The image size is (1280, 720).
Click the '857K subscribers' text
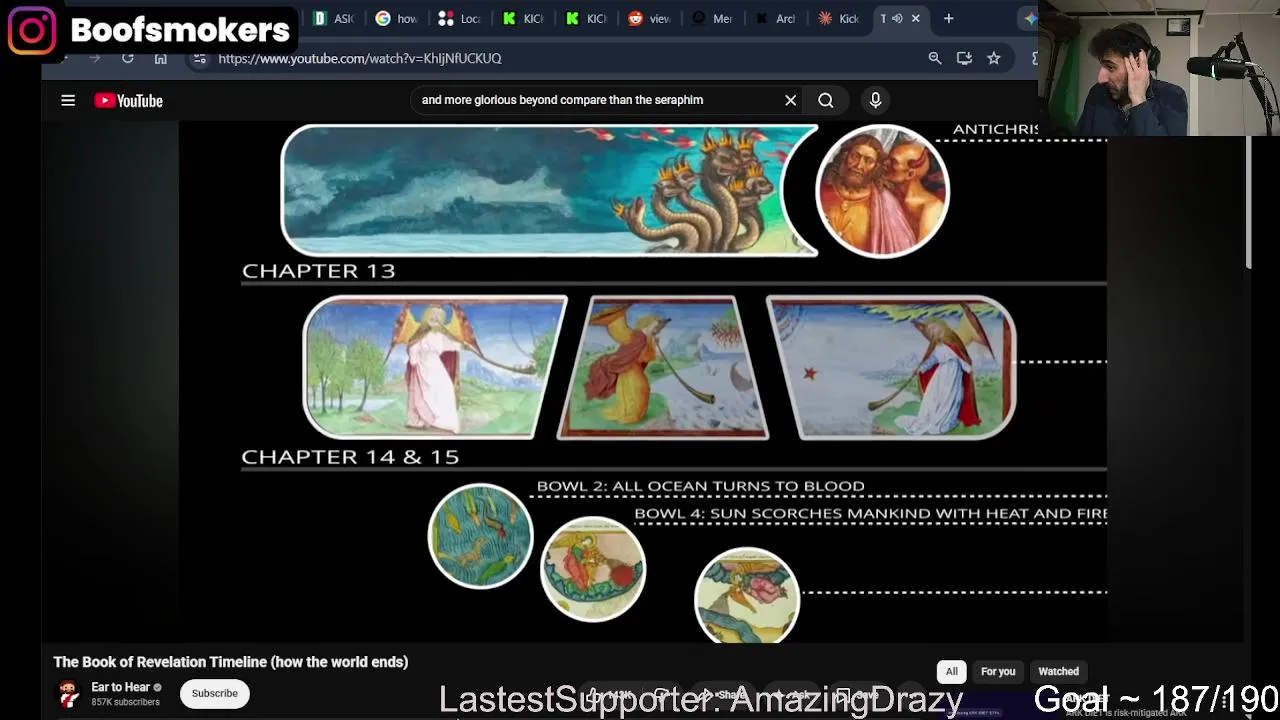[x=125, y=702]
